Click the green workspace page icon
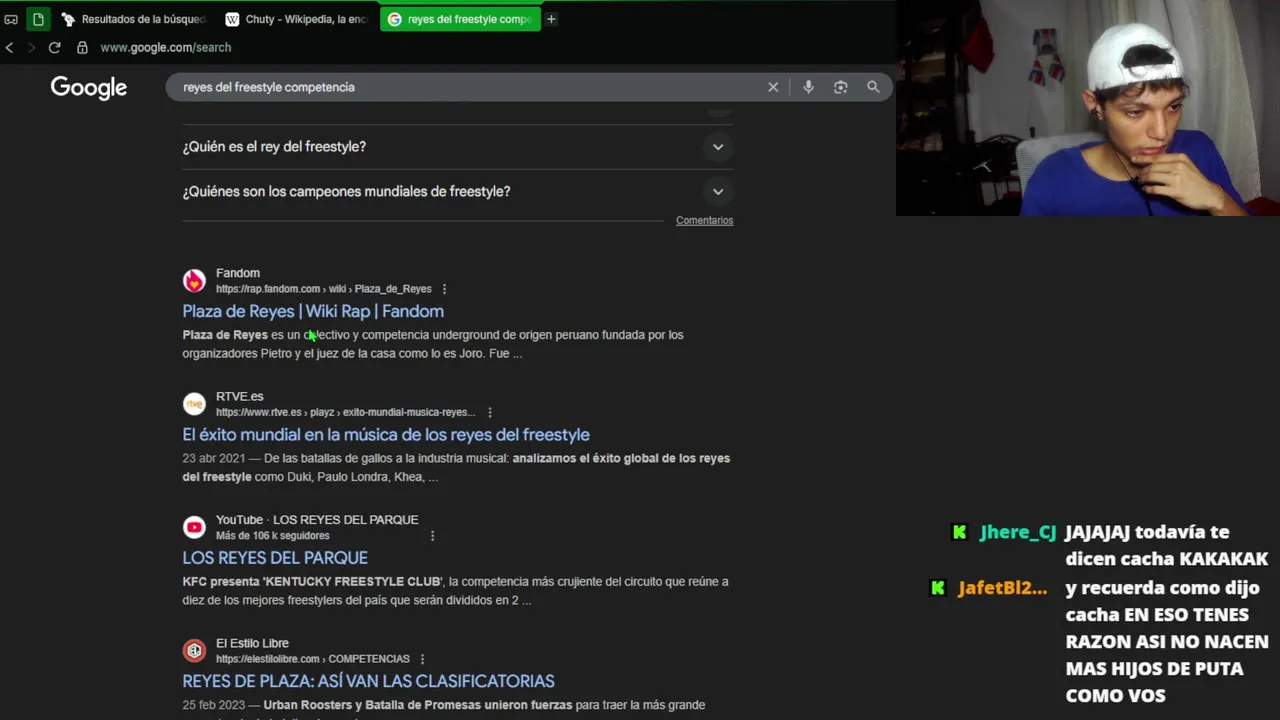This screenshot has width=1280, height=720. pyautogui.click(x=38, y=19)
